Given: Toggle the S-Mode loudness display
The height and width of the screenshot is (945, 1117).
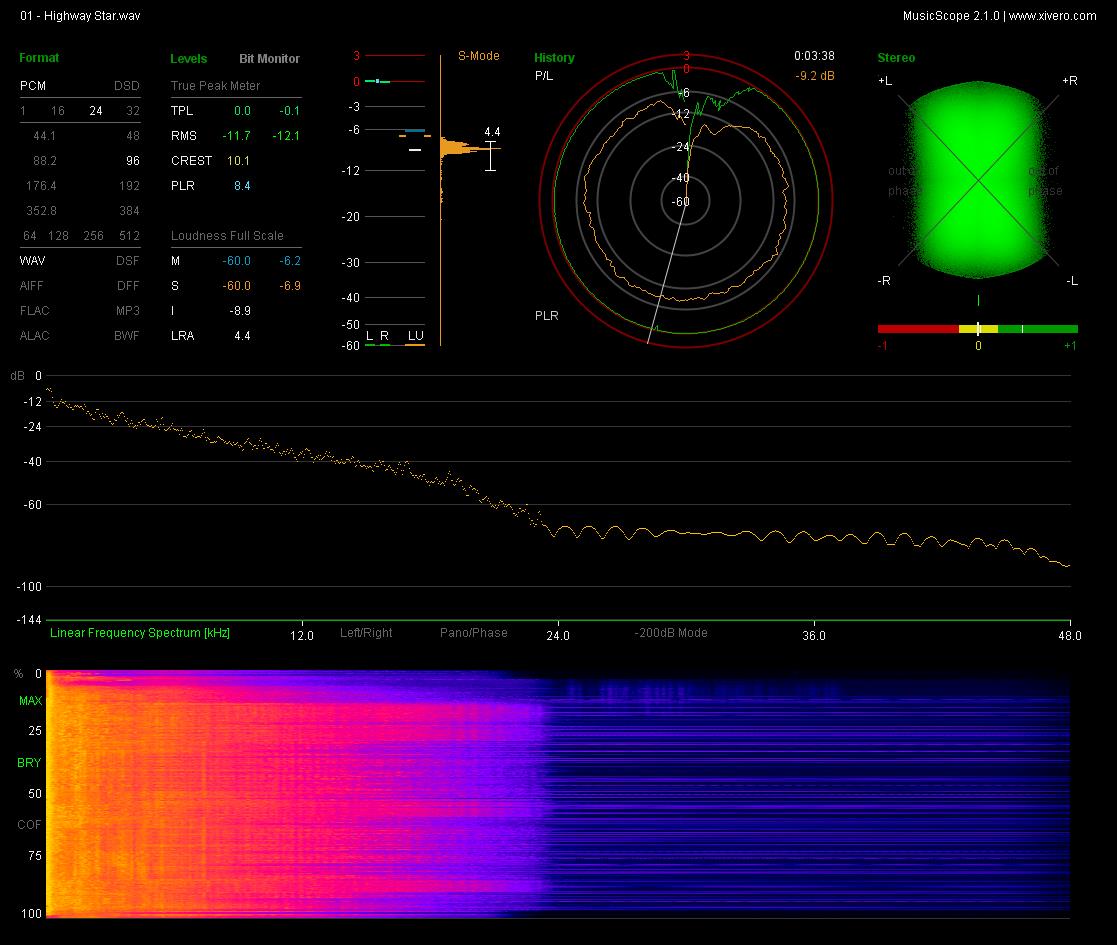Looking at the screenshot, I should click(478, 56).
